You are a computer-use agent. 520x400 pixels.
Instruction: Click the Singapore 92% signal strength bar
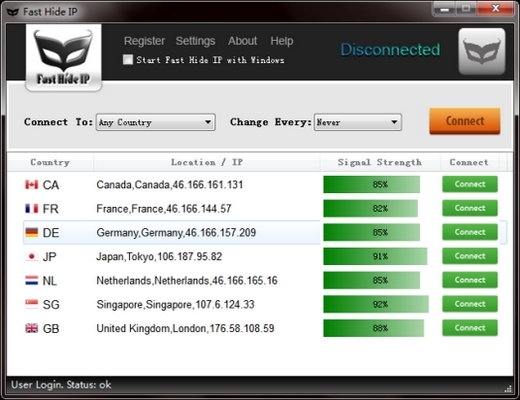tap(376, 304)
